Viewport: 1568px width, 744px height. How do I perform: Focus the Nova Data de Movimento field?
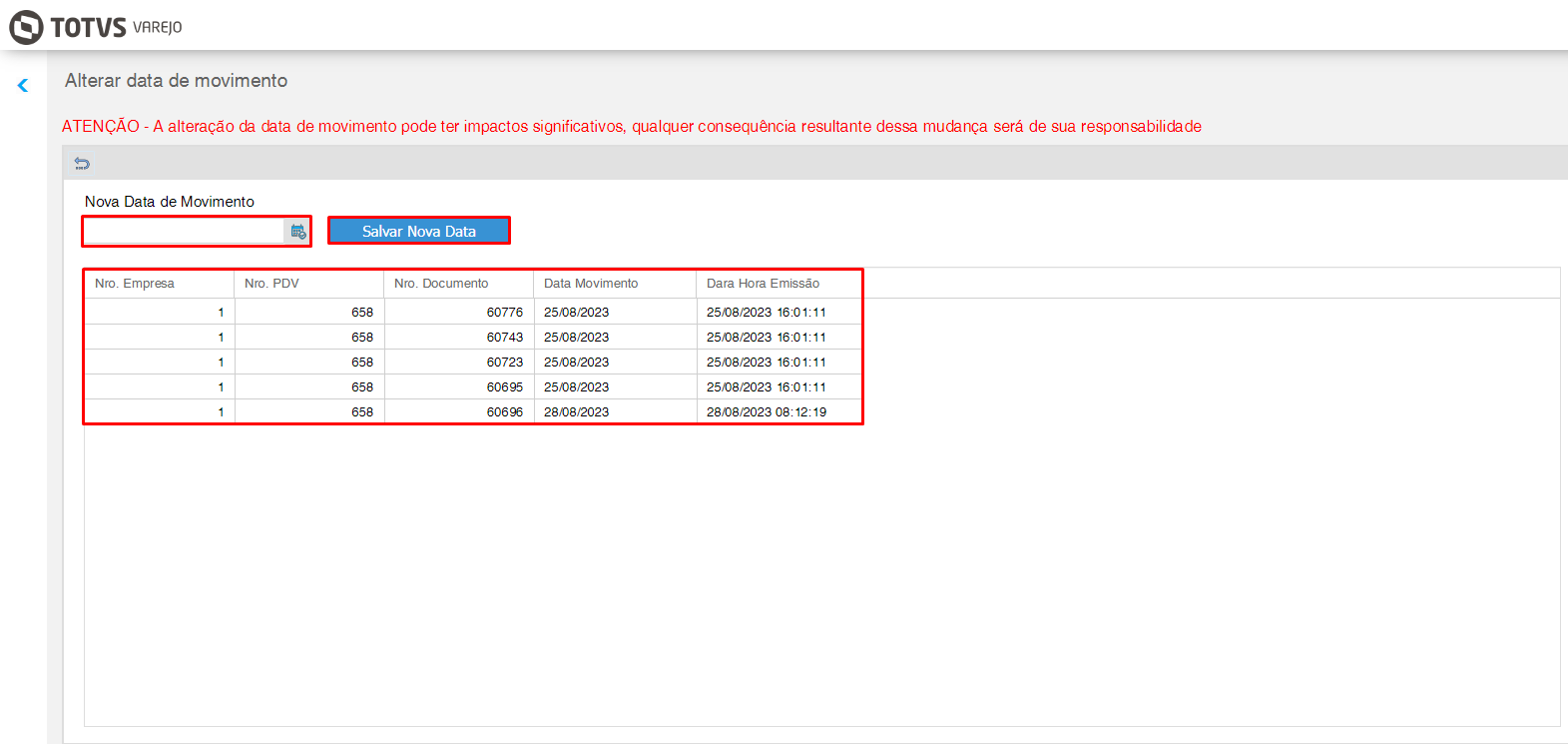(185, 232)
